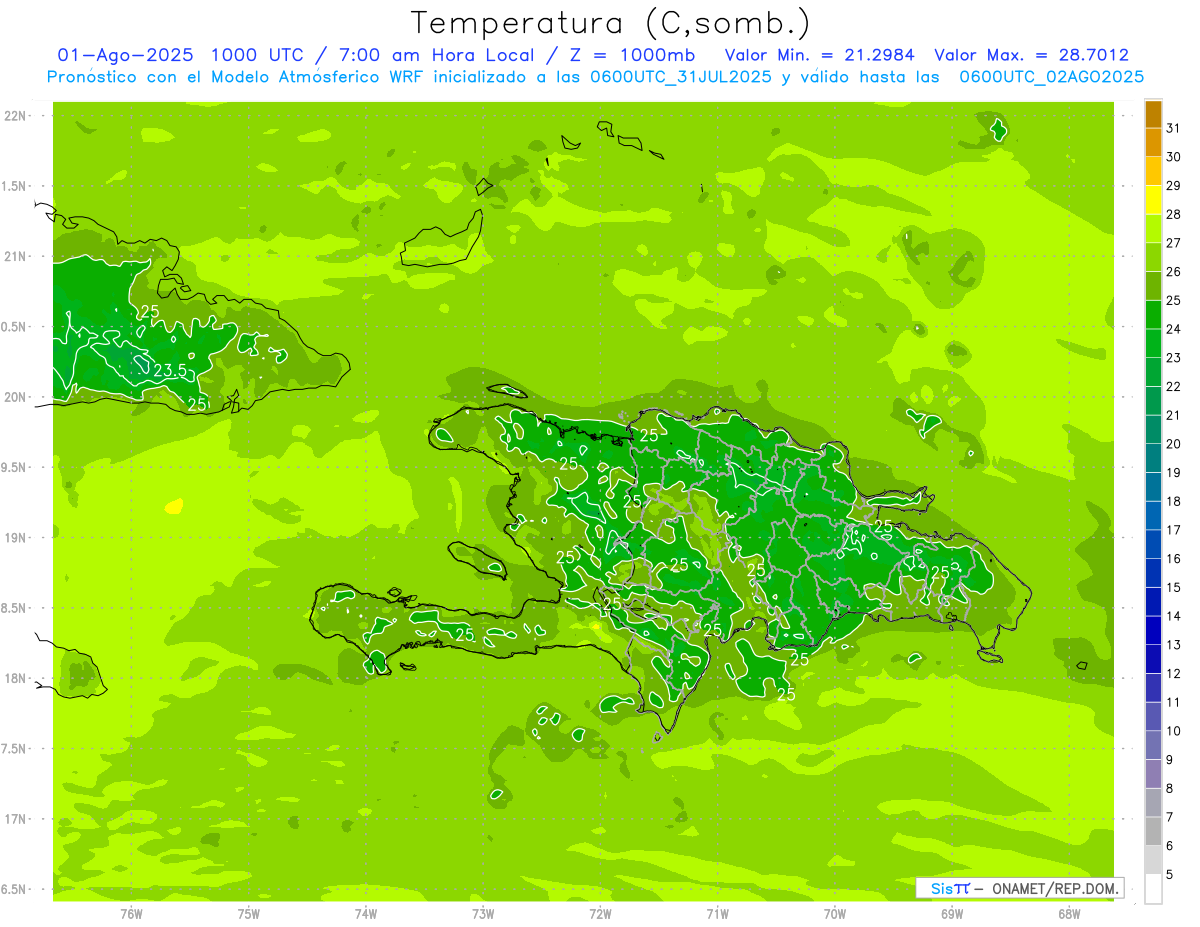The height and width of the screenshot is (927, 1200).
Task: Click legend swatch between 30 and 31
Action: 1153,142
